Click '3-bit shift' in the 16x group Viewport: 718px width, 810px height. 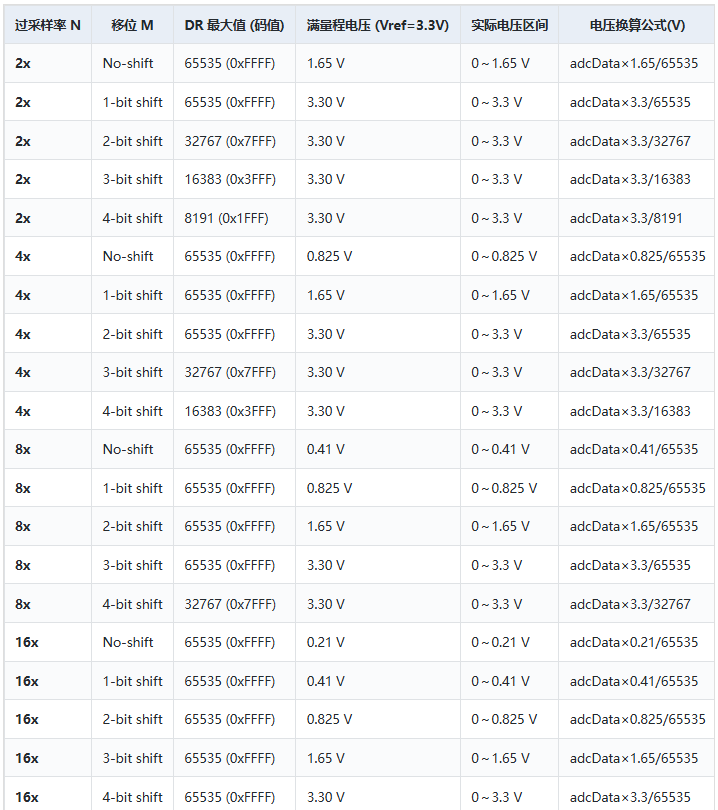point(133,758)
